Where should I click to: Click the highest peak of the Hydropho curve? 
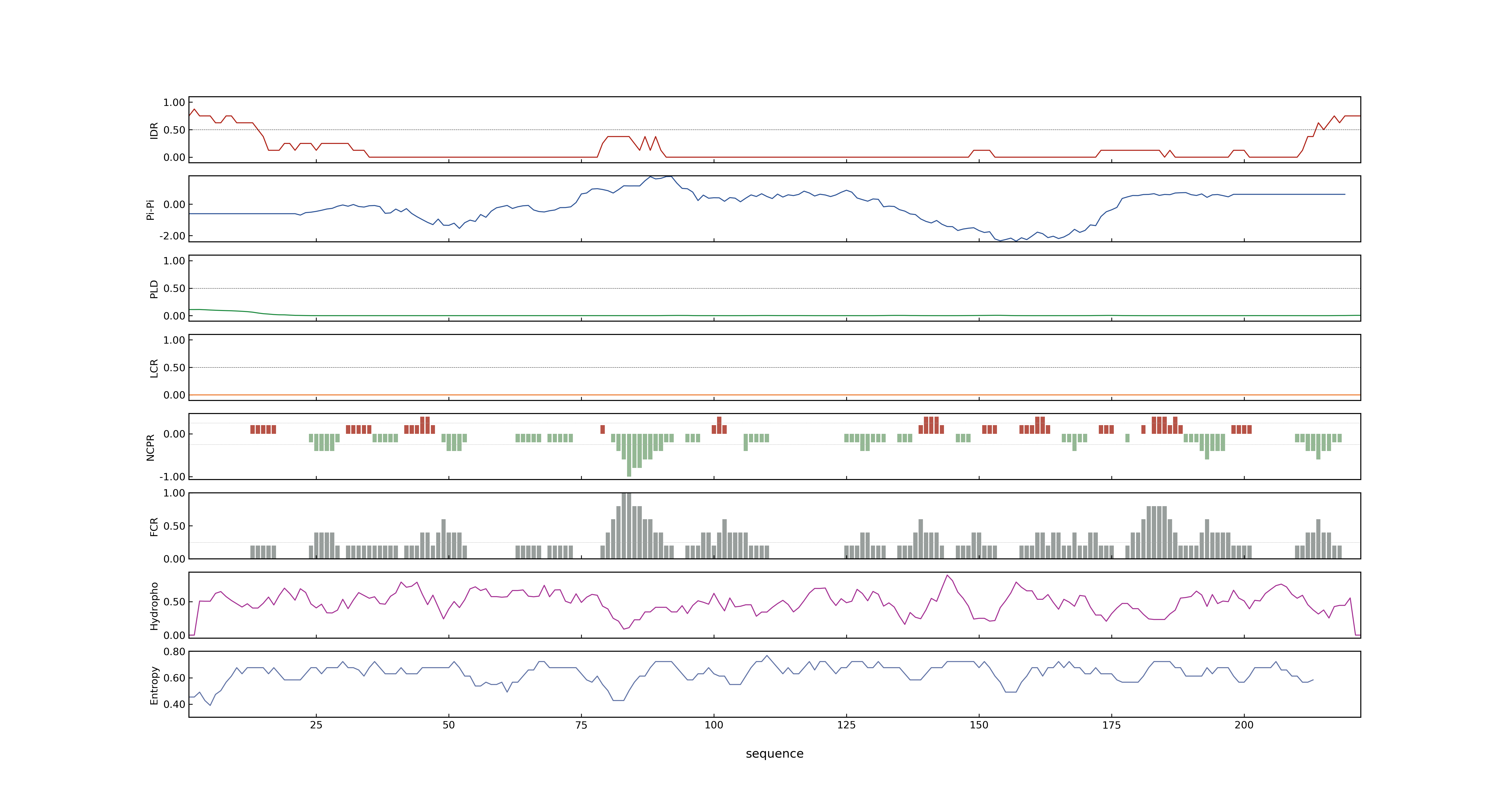947,576
